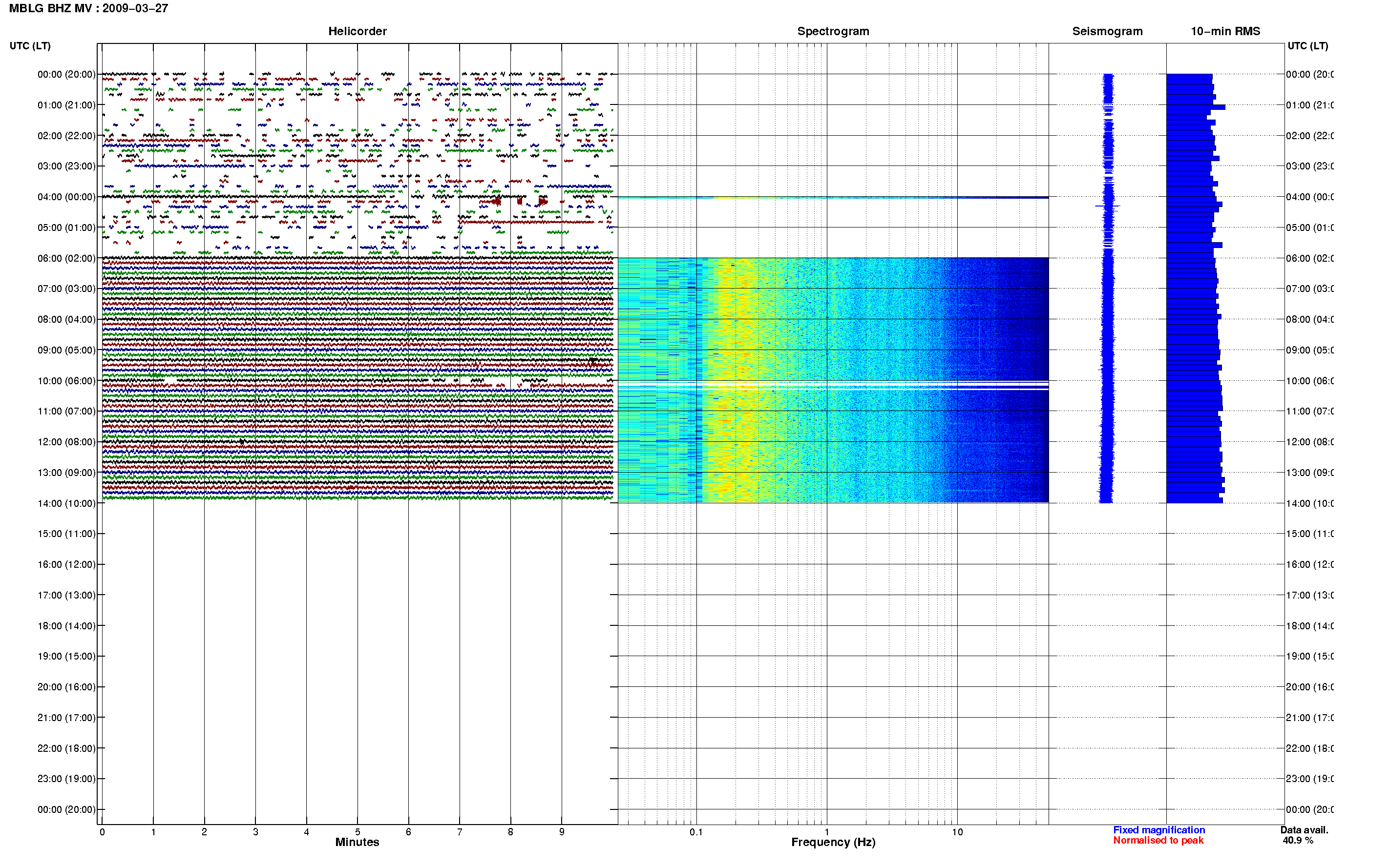This screenshot has width=1389, height=868.
Task: Click the '02:00 (22:00)' time label on left axis
Action: 66,136
